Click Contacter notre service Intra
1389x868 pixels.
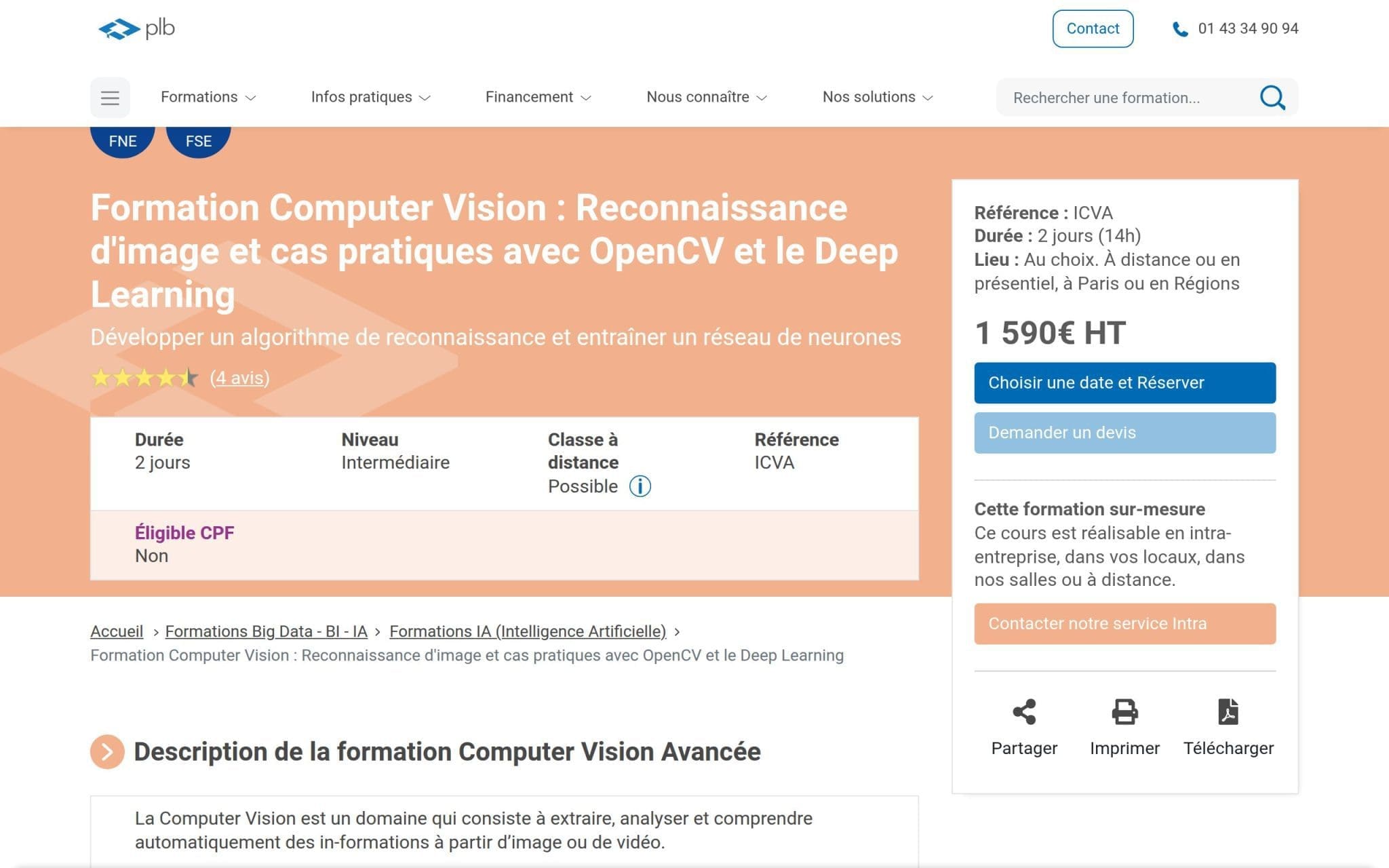1124,623
